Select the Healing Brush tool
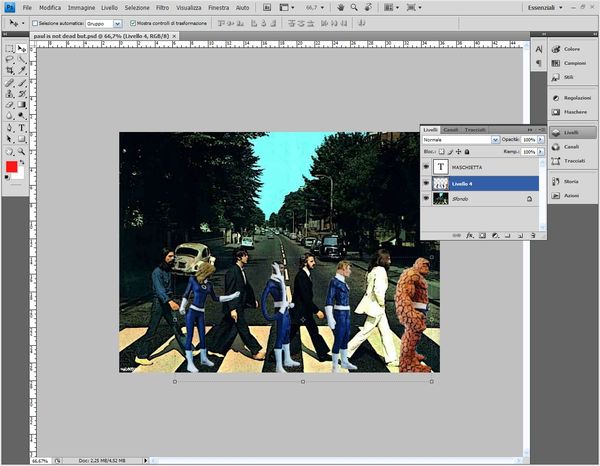The image size is (600, 466). (x=10, y=83)
